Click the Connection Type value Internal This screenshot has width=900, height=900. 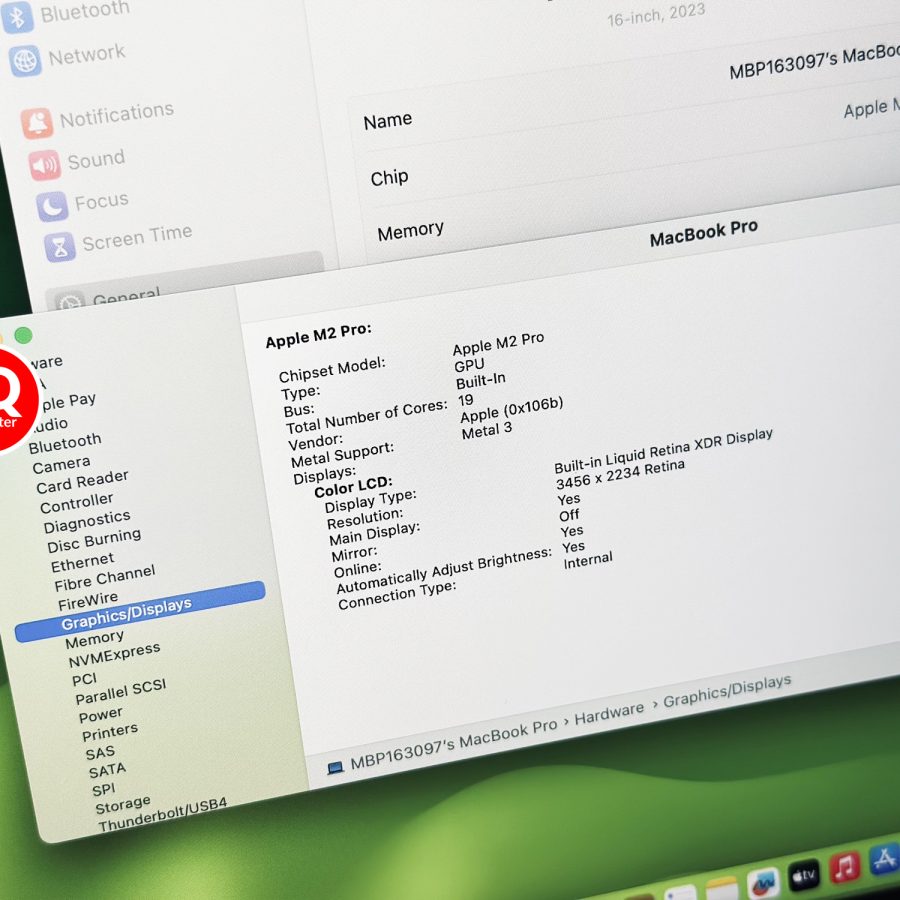588,560
